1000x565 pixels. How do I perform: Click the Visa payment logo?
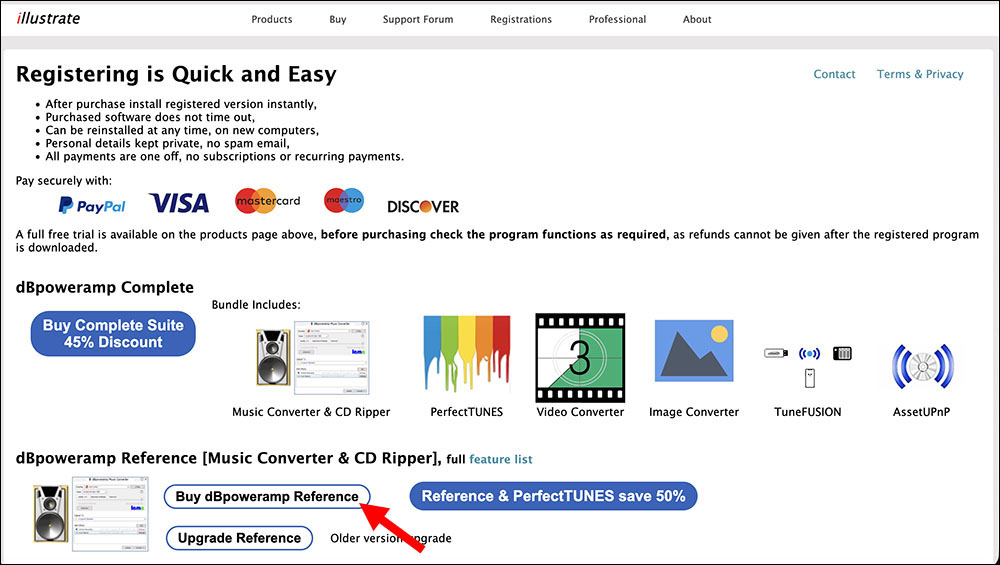(x=179, y=204)
